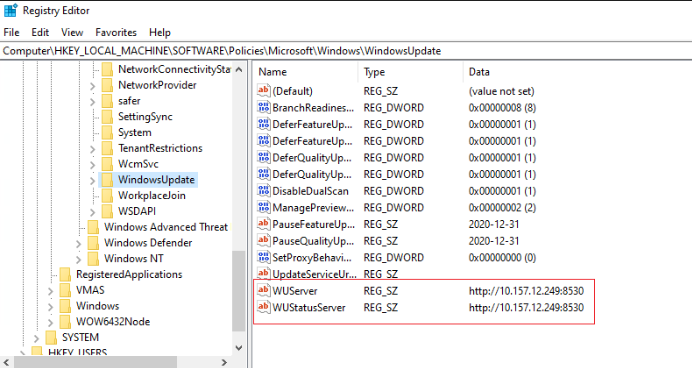Image resolution: width=692 pixels, height=368 pixels.
Task: Open the Edit menu
Action: 40,32
